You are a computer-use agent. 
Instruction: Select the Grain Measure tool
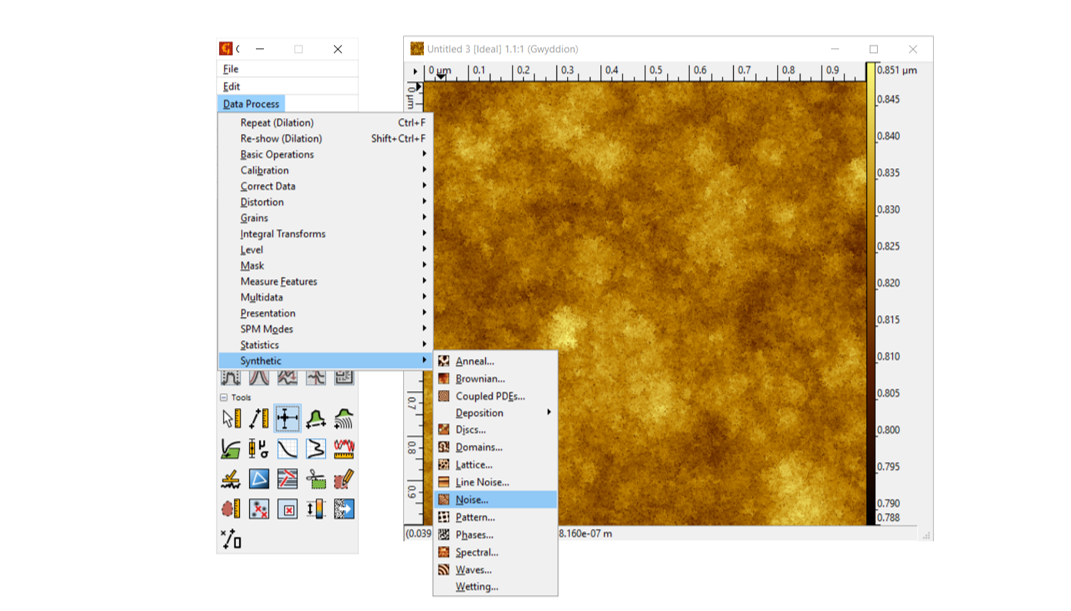pyautogui.click(x=231, y=510)
